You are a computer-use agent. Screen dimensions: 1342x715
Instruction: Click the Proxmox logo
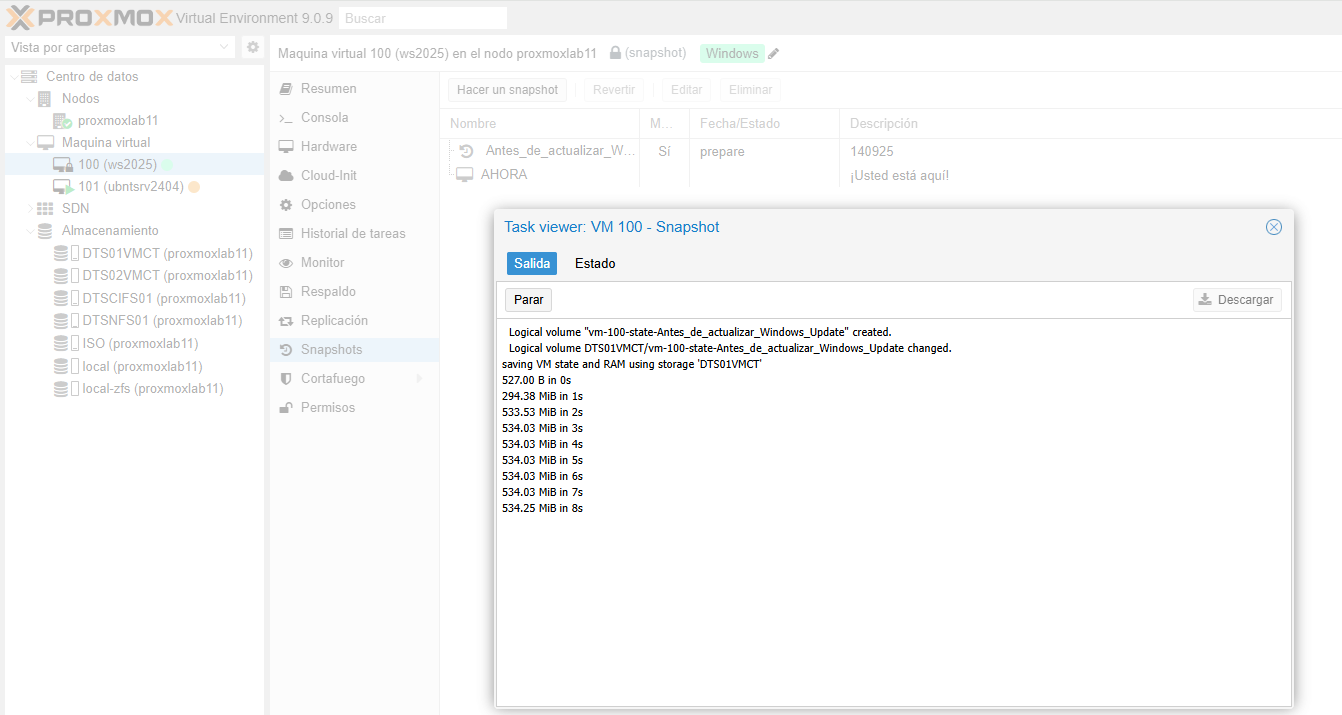click(x=88, y=17)
